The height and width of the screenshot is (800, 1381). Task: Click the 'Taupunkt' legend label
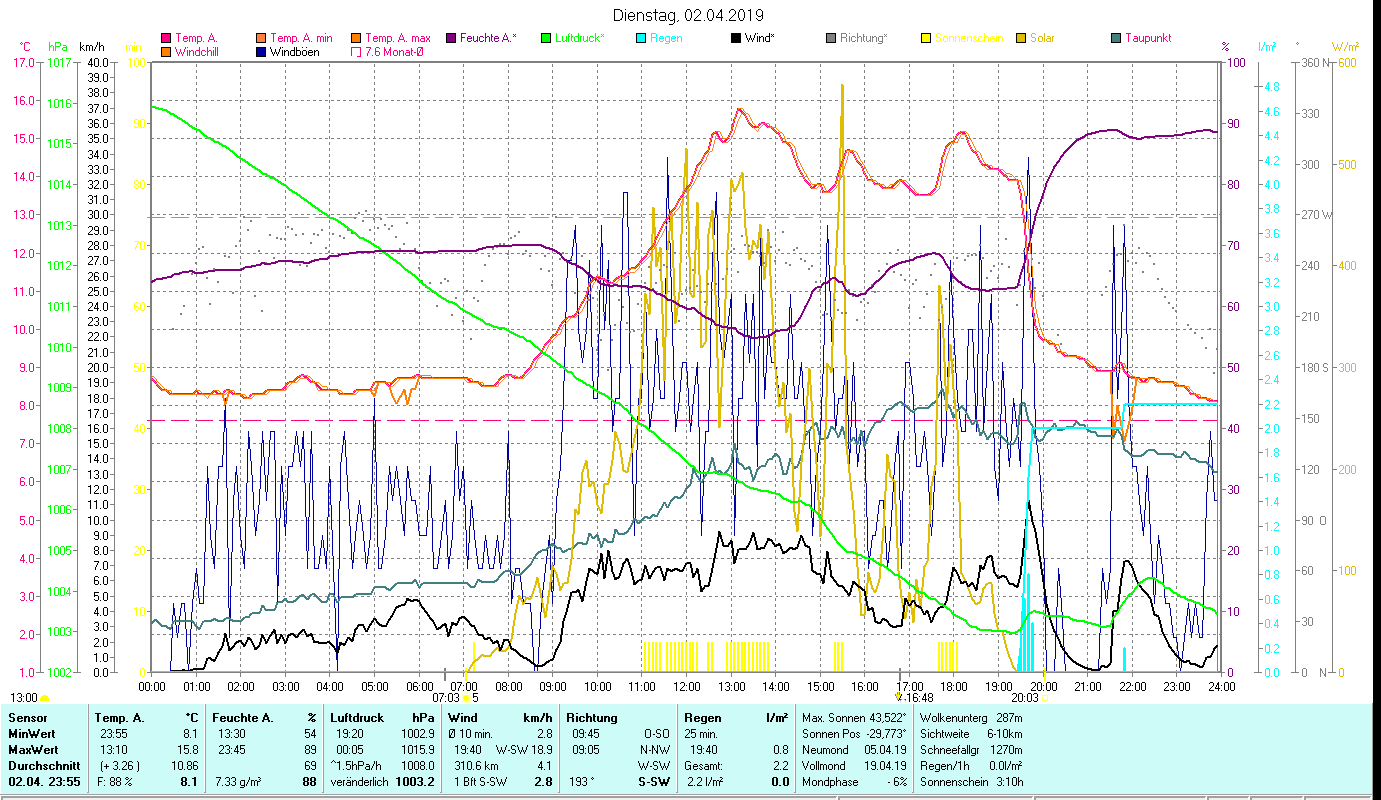click(x=1148, y=39)
